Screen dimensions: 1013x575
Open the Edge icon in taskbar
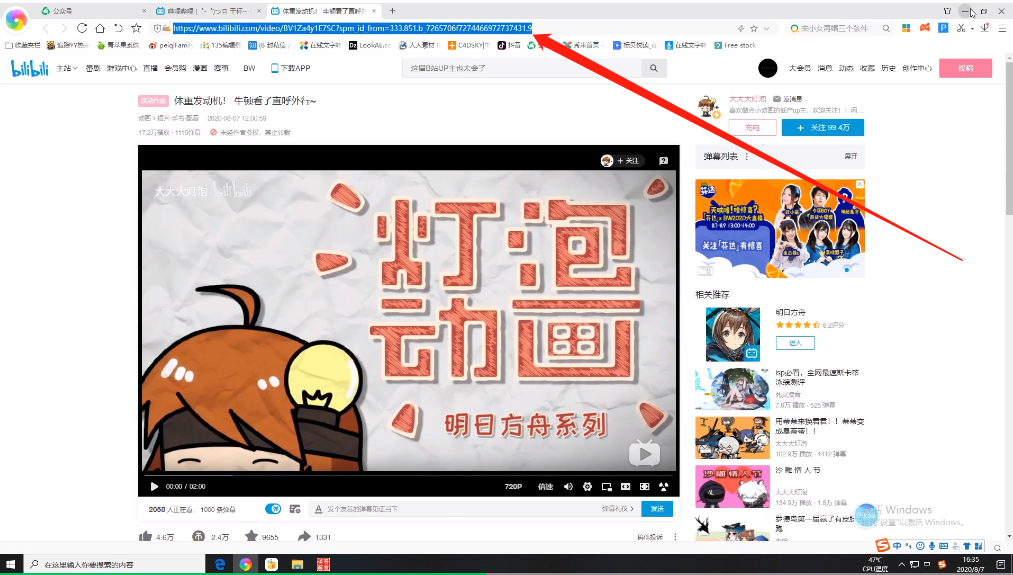tap(220, 565)
